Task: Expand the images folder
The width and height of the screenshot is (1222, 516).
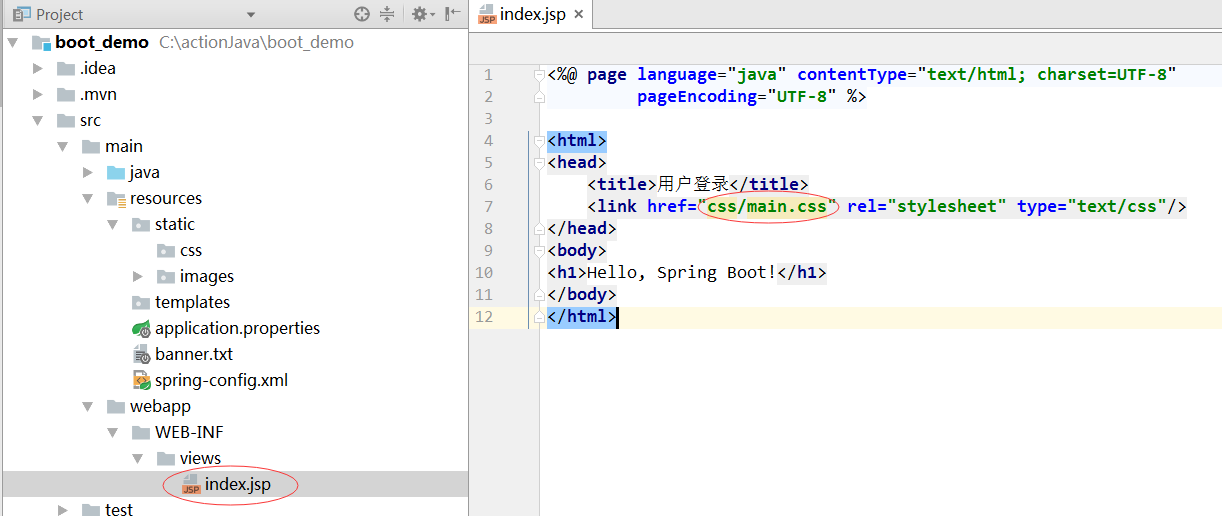Action: point(138,276)
